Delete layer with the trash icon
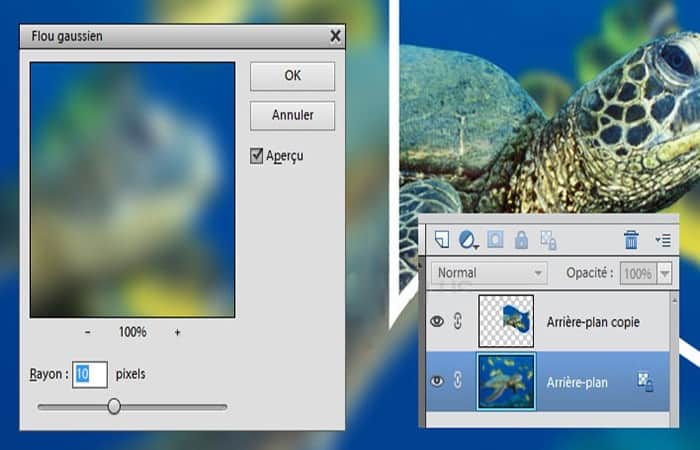The width and height of the screenshot is (700, 450). coord(631,240)
